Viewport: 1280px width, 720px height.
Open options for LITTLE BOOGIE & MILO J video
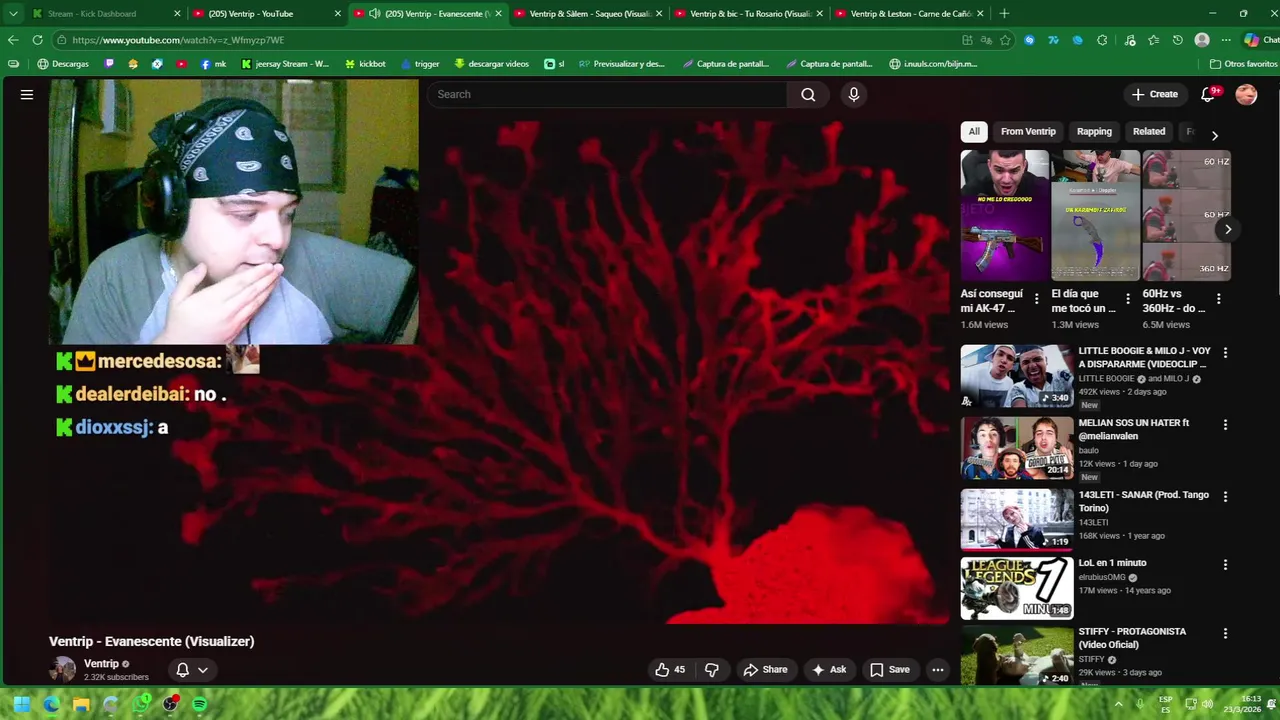click(x=1225, y=352)
